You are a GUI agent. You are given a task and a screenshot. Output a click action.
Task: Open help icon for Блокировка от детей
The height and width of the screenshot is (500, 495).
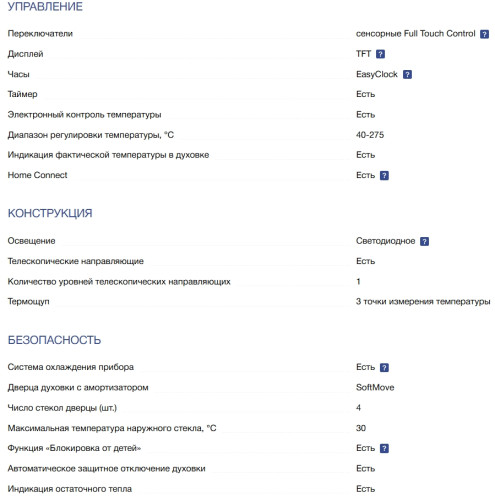tap(384, 448)
